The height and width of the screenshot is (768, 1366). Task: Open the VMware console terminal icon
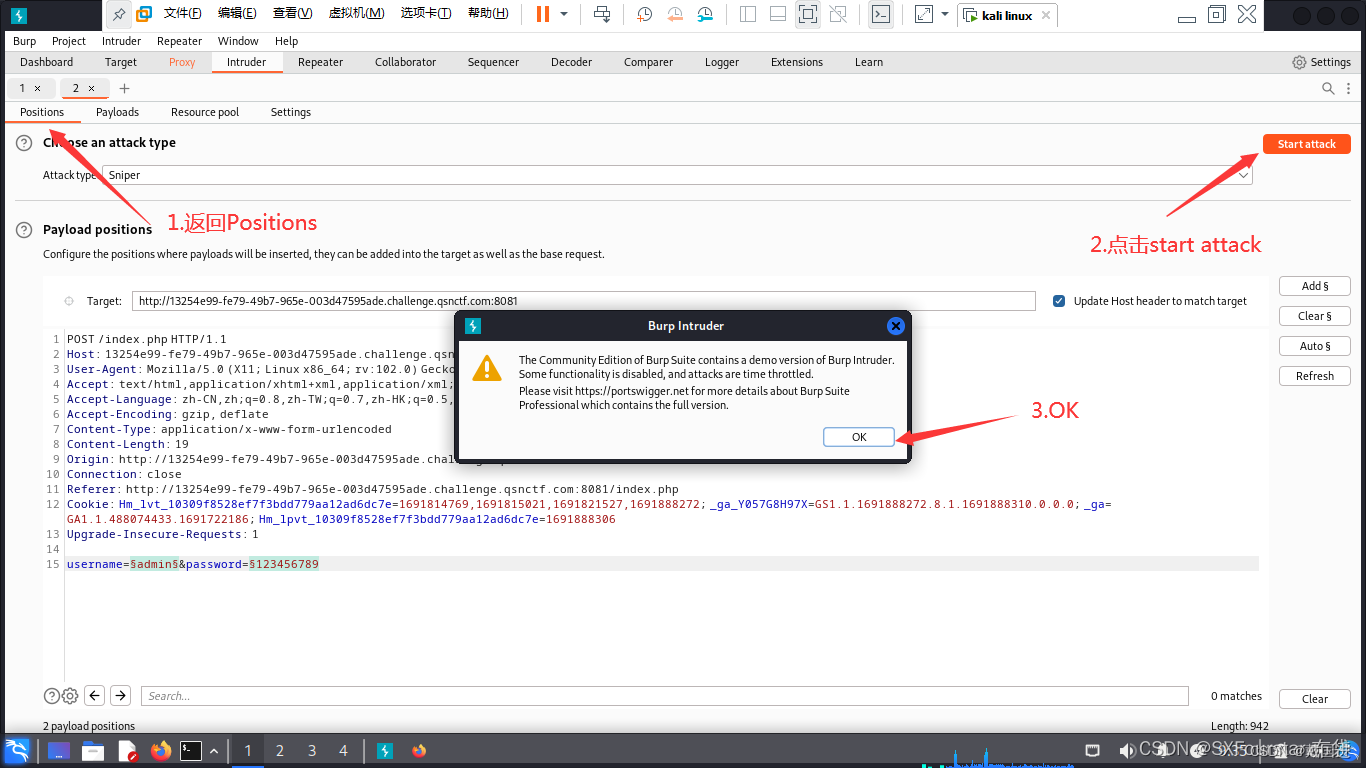880,14
